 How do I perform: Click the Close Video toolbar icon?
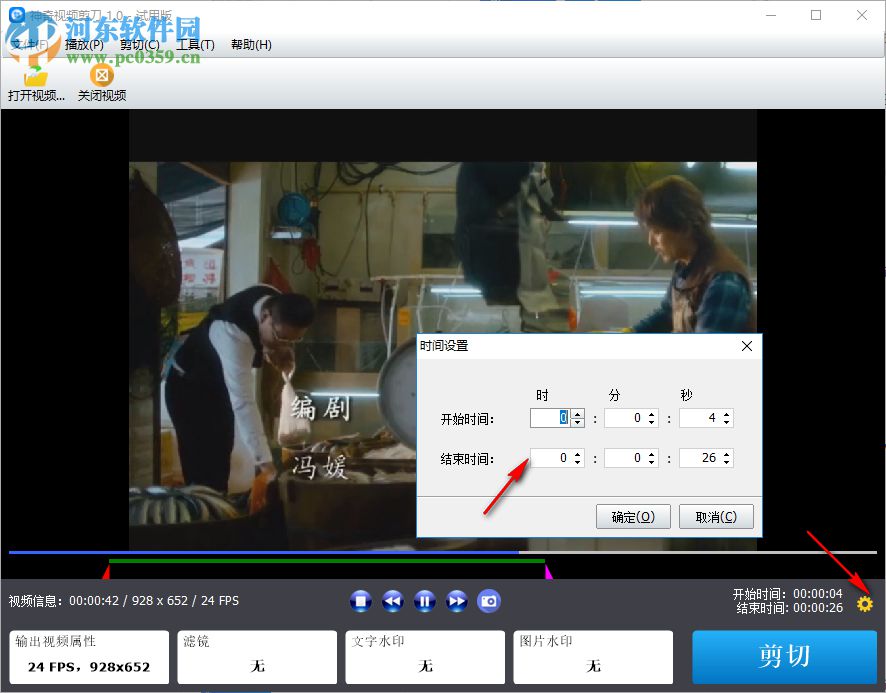101,76
